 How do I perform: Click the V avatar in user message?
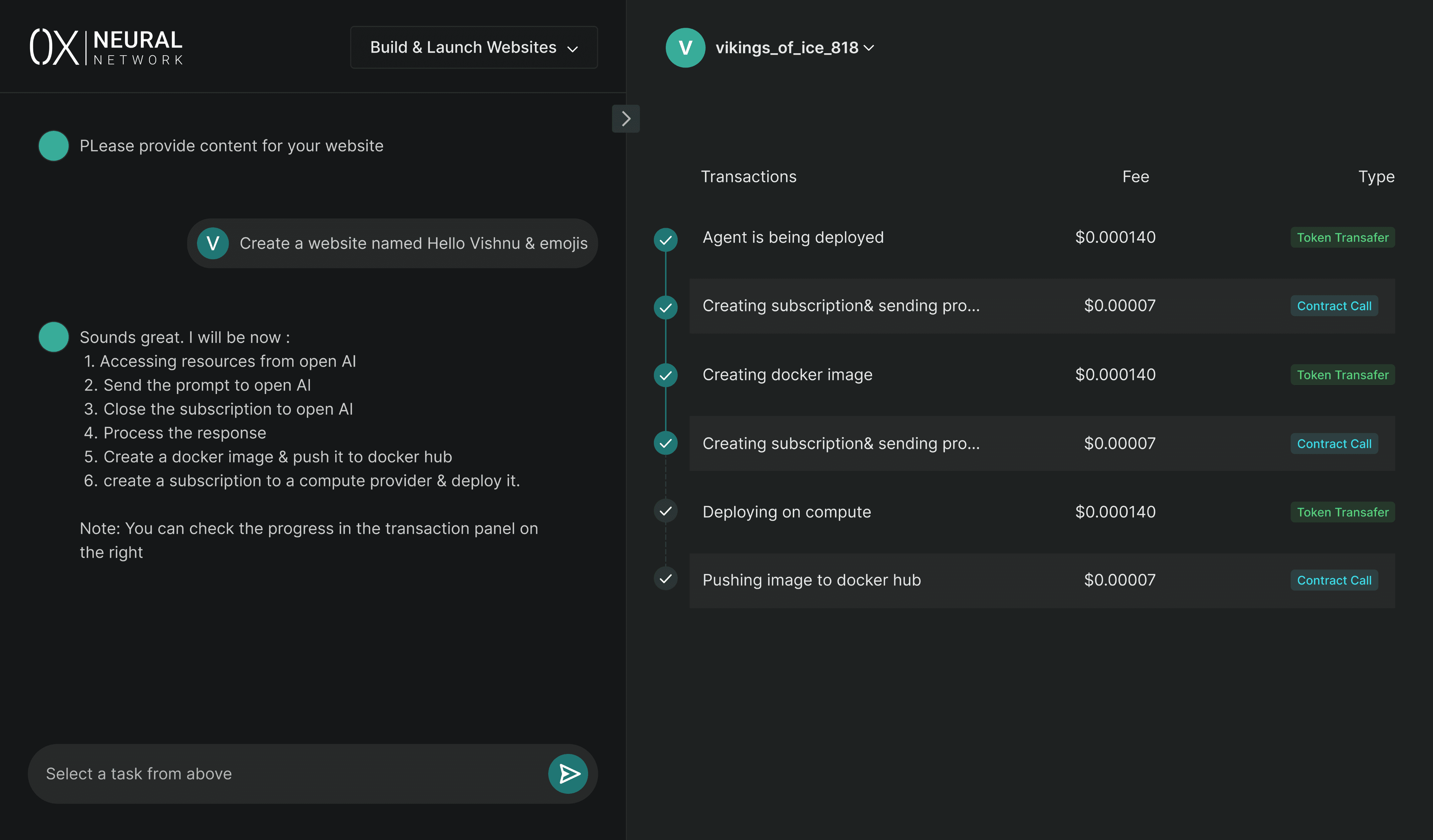pos(213,243)
